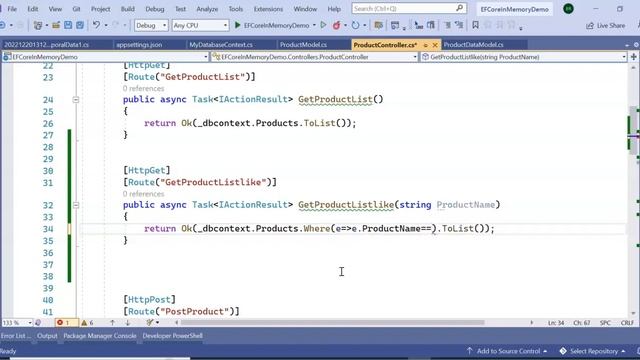Click the SPC indentation indicator
640x360 pixels.
(x=605, y=323)
